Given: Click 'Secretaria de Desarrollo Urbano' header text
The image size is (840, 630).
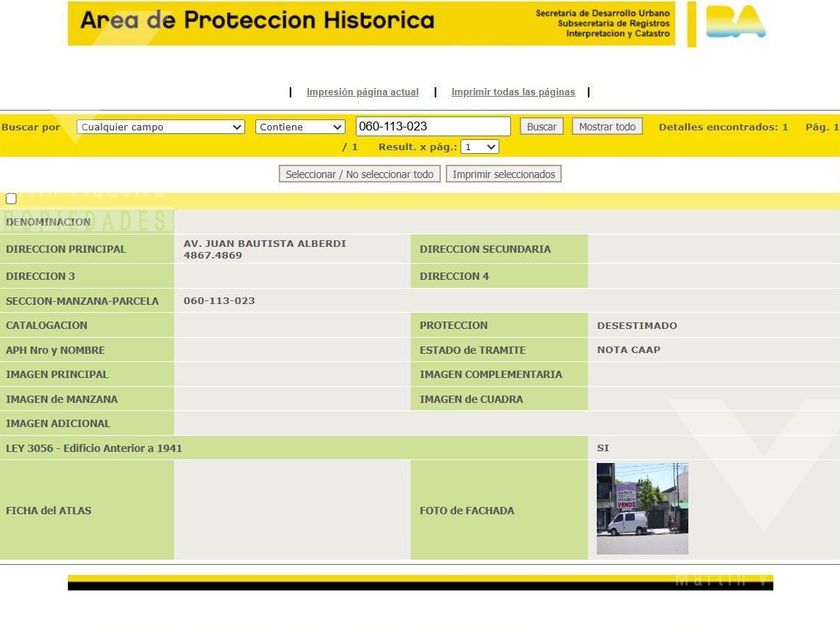Looking at the screenshot, I should tap(603, 13).
